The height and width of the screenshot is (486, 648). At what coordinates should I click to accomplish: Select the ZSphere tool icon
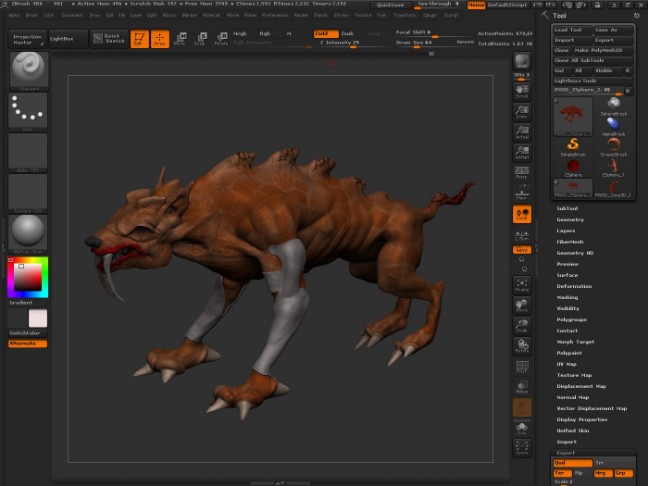(x=573, y=167)
